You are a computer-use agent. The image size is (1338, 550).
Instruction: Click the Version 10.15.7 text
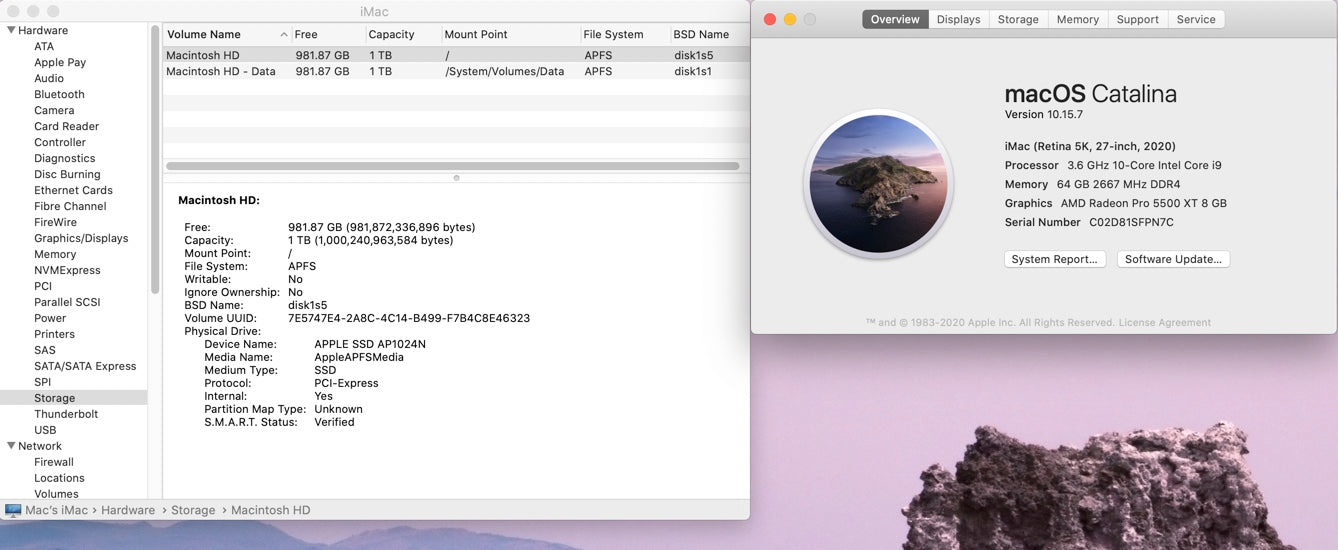(x=1044, y=115)
